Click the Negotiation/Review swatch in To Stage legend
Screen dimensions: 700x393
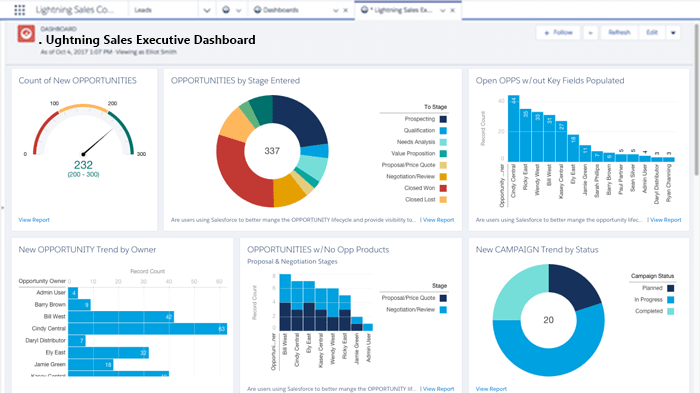point(443,177)
